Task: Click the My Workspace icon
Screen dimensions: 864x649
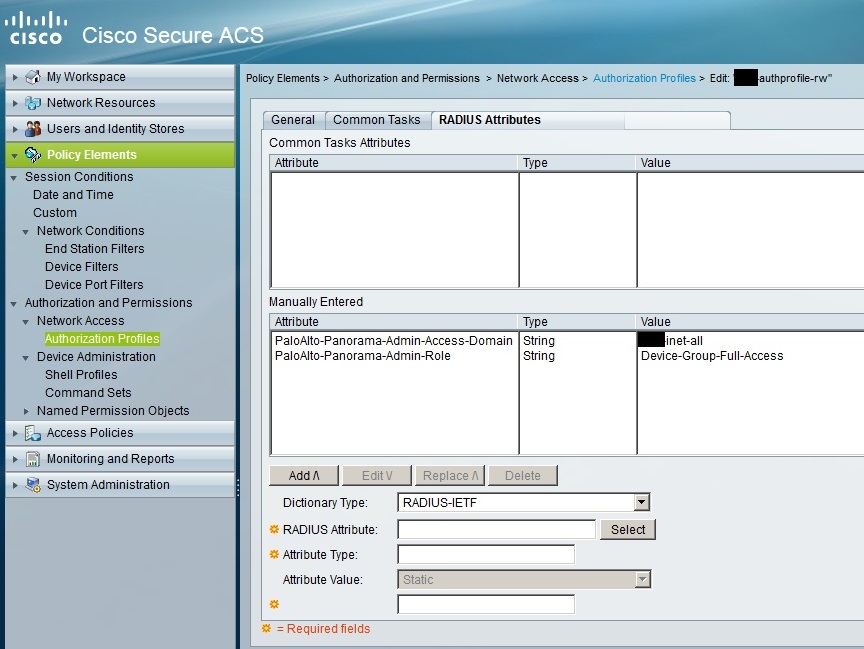Action: click(x=33, y=77)
